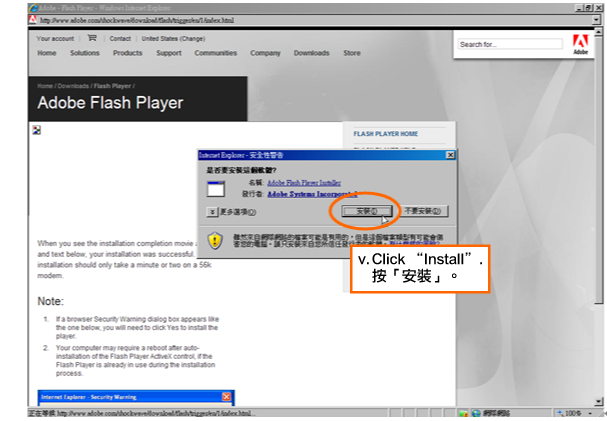This screenshot has width=607, height=421.
Task: Click the Install (安裝) button
Action: tap(366, 212)
